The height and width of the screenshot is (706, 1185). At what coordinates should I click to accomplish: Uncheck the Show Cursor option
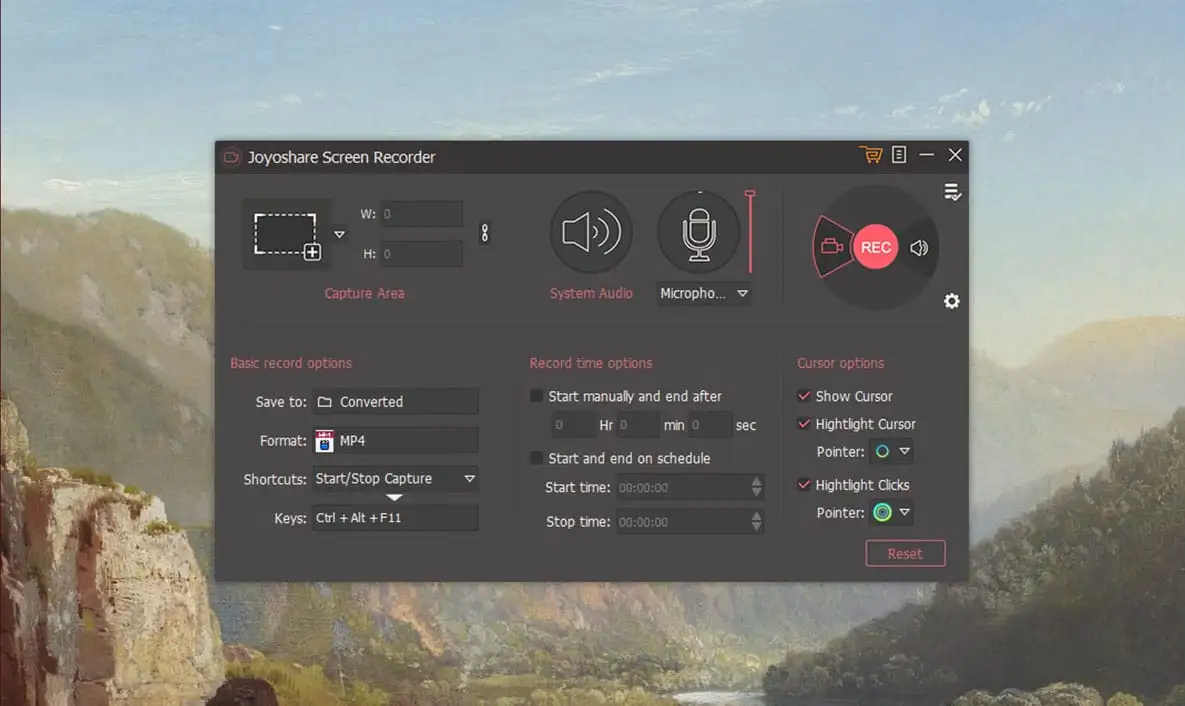pos(804,396)
